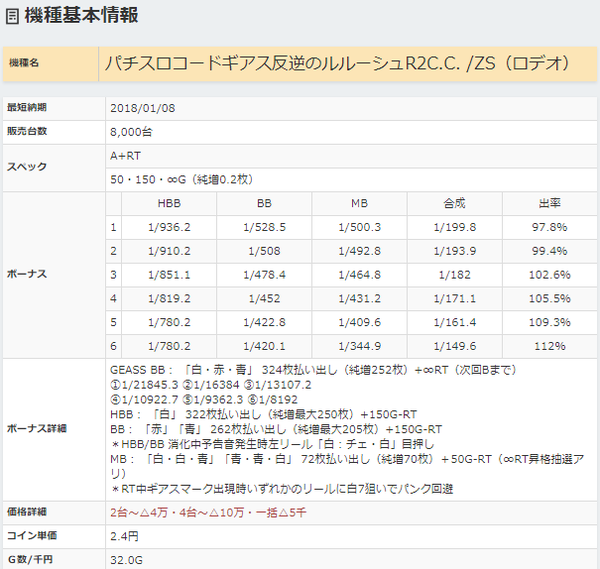The image size is (600, 569).
Task: Select setting 1 HBB value 1/936.2
Action: coord(169,227)
